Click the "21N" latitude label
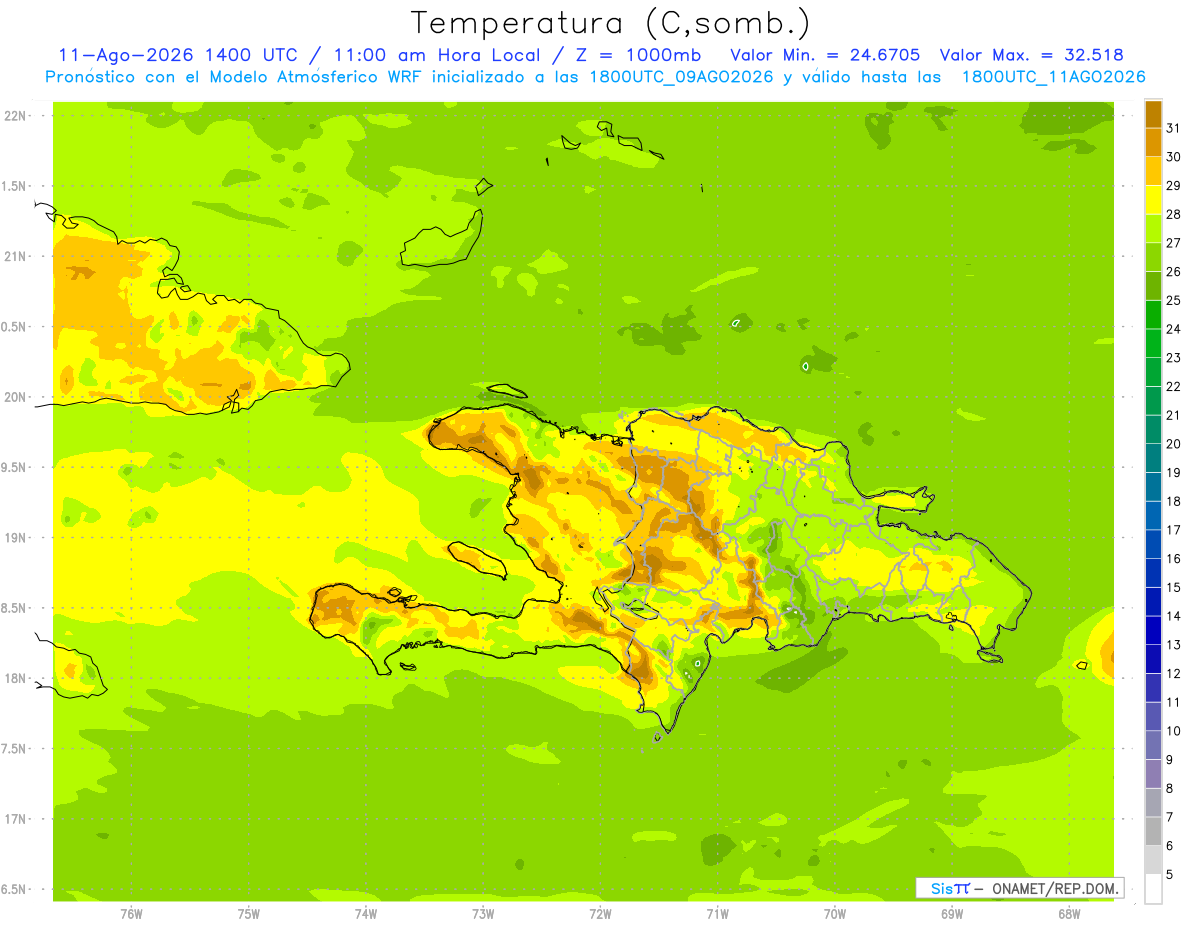Viewport: 1200px width, 927px height. point(15,256)
